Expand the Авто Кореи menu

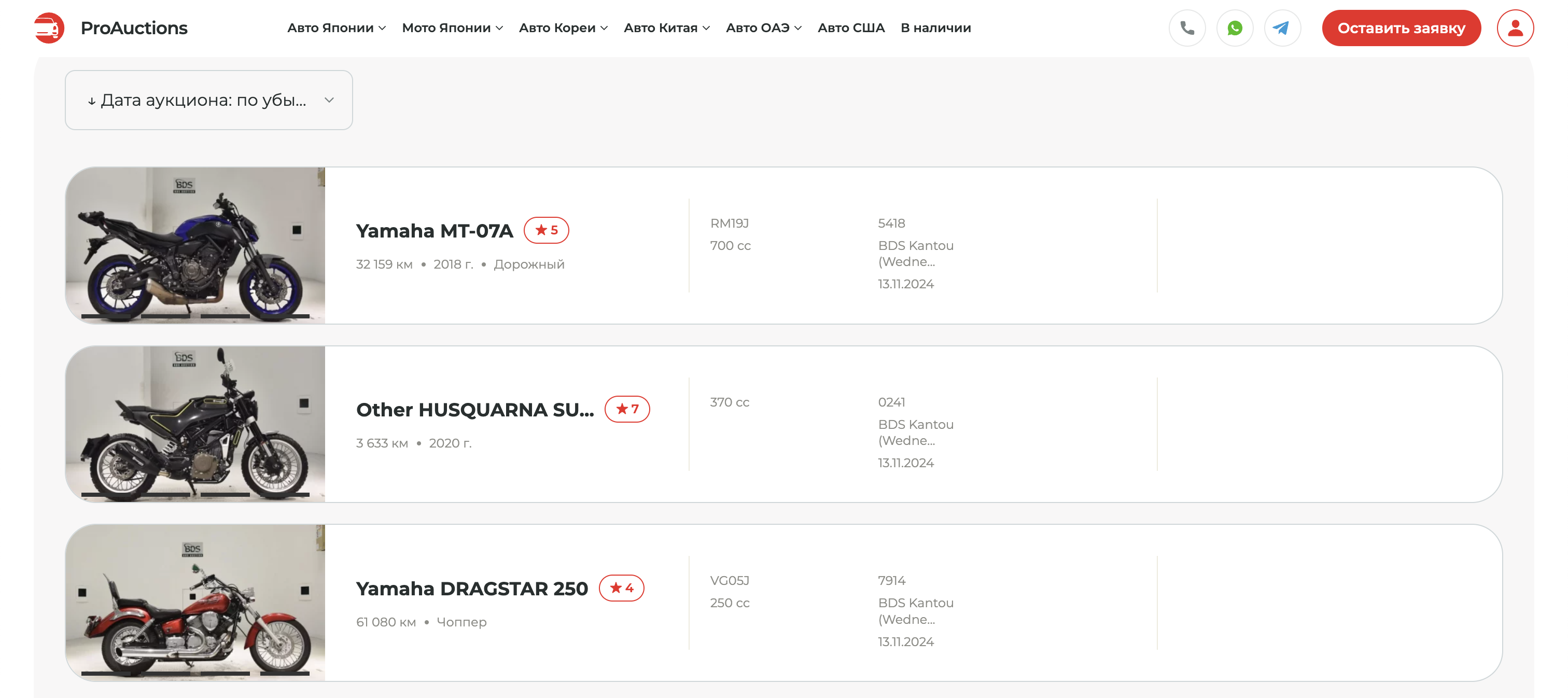coord(563,28)
